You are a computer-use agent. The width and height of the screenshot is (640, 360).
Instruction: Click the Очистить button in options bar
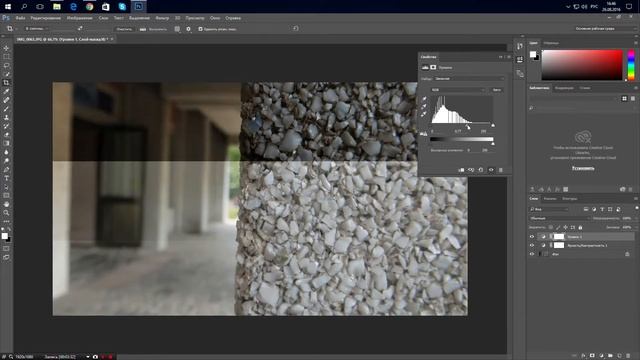point(124,29)
